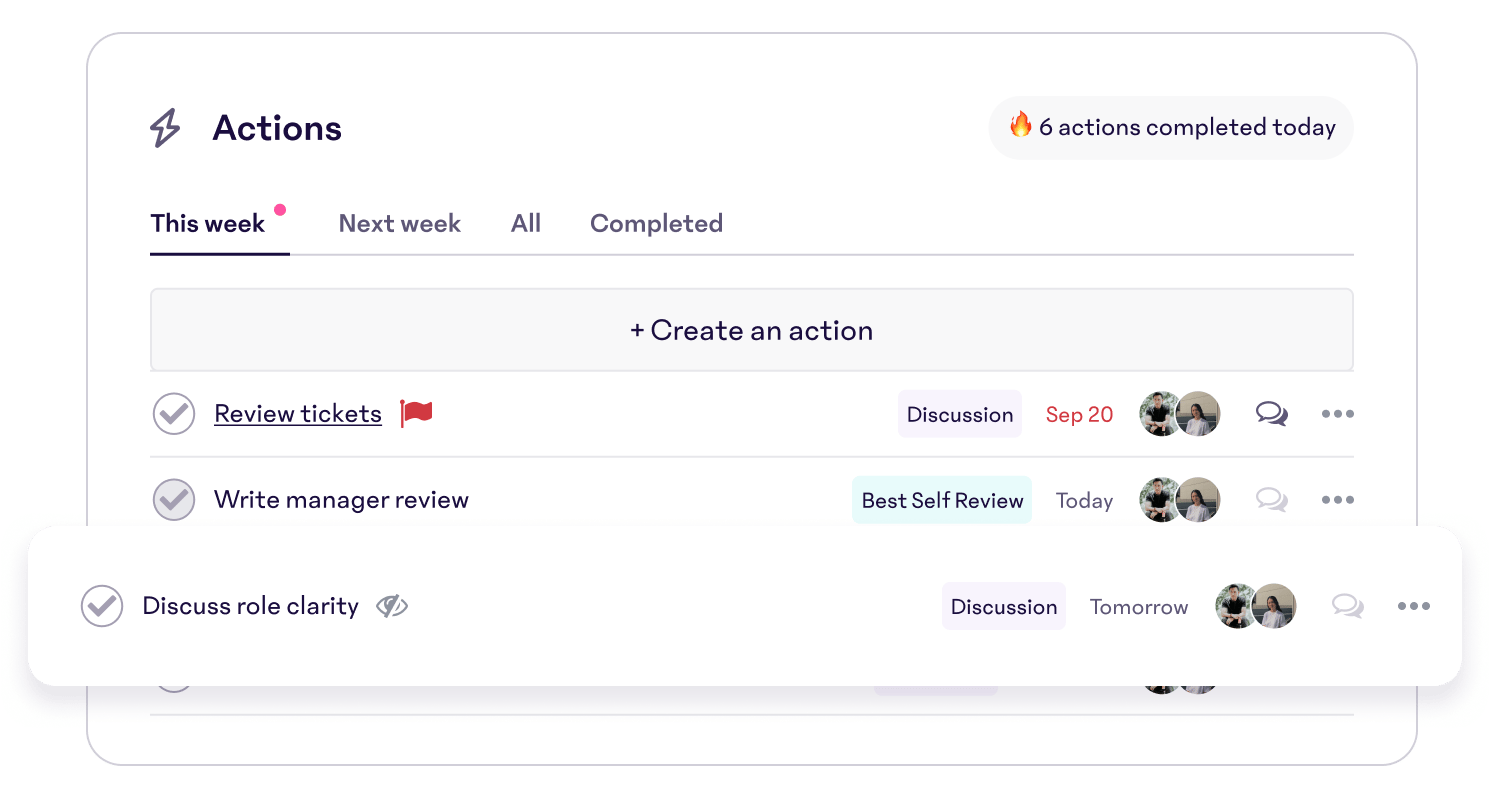Image resolution: width=1492 pixels, height=798 pixels.
Task: Mark Review tickets as complete
Action: tap(174, 414)
